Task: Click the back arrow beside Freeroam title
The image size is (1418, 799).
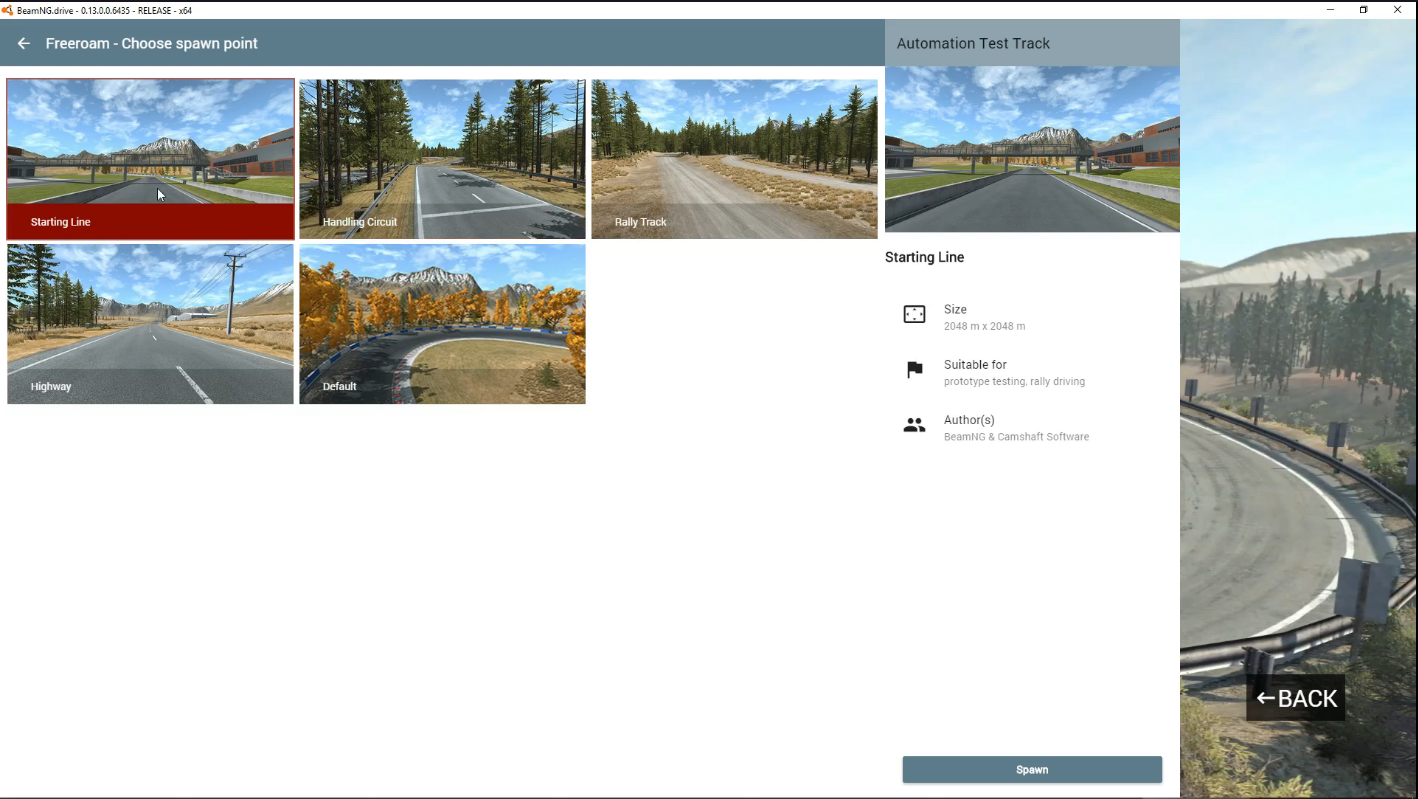Action: (24, 43)
